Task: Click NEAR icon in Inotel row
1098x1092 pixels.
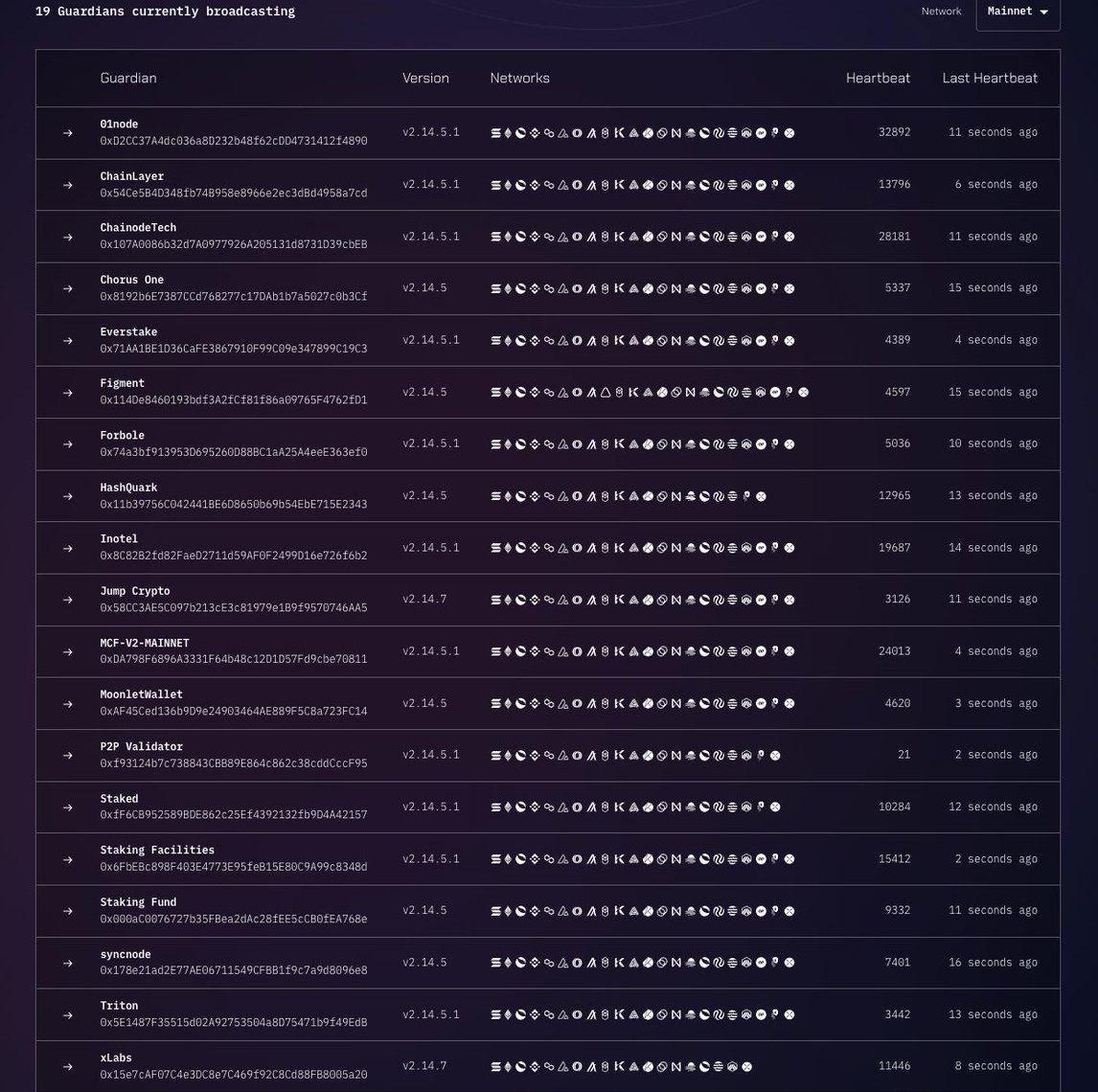Action: 676,548
